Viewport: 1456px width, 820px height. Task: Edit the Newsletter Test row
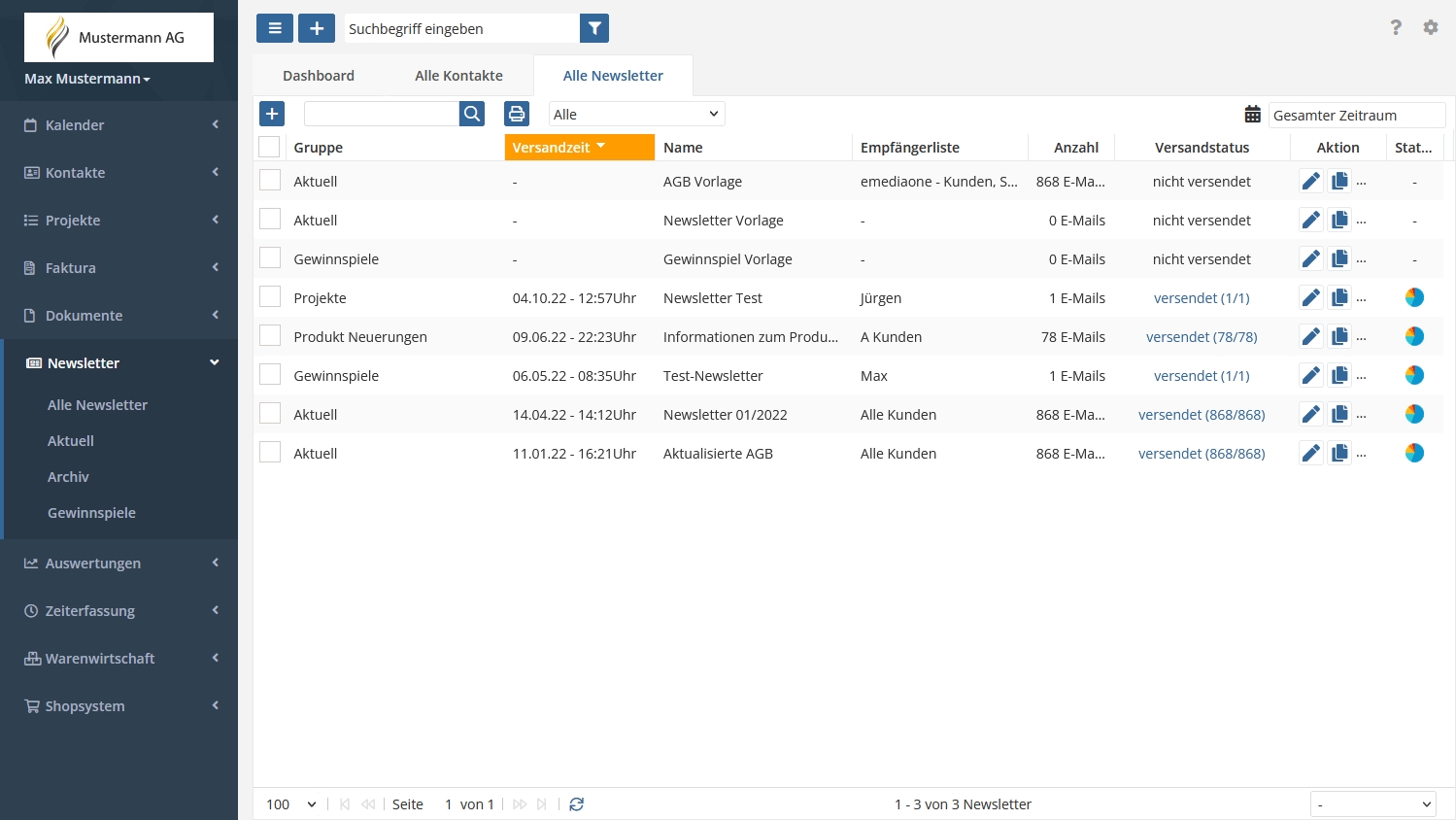(x=1311, y=297)
